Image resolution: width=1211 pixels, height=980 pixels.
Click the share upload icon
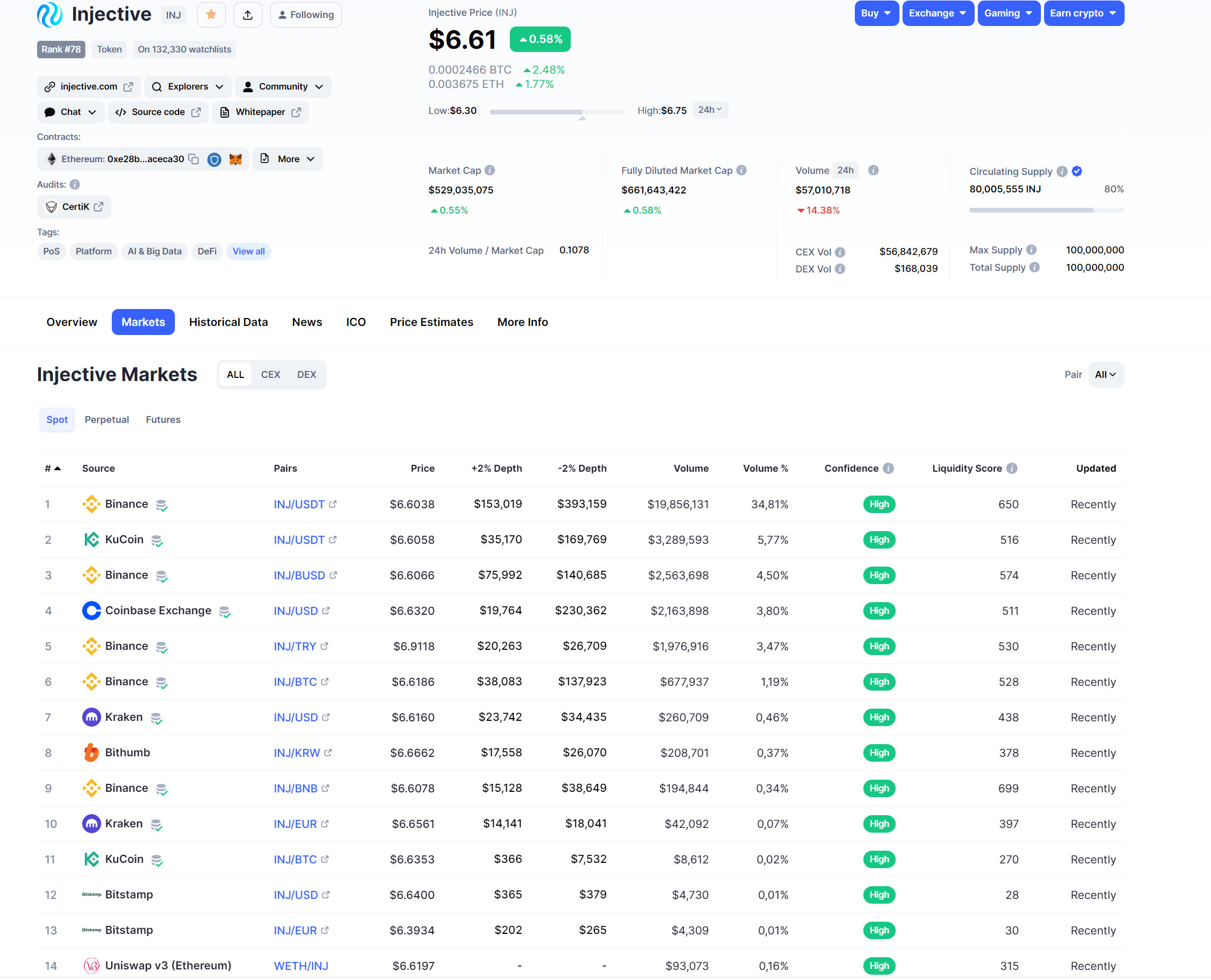pos(247,15)
